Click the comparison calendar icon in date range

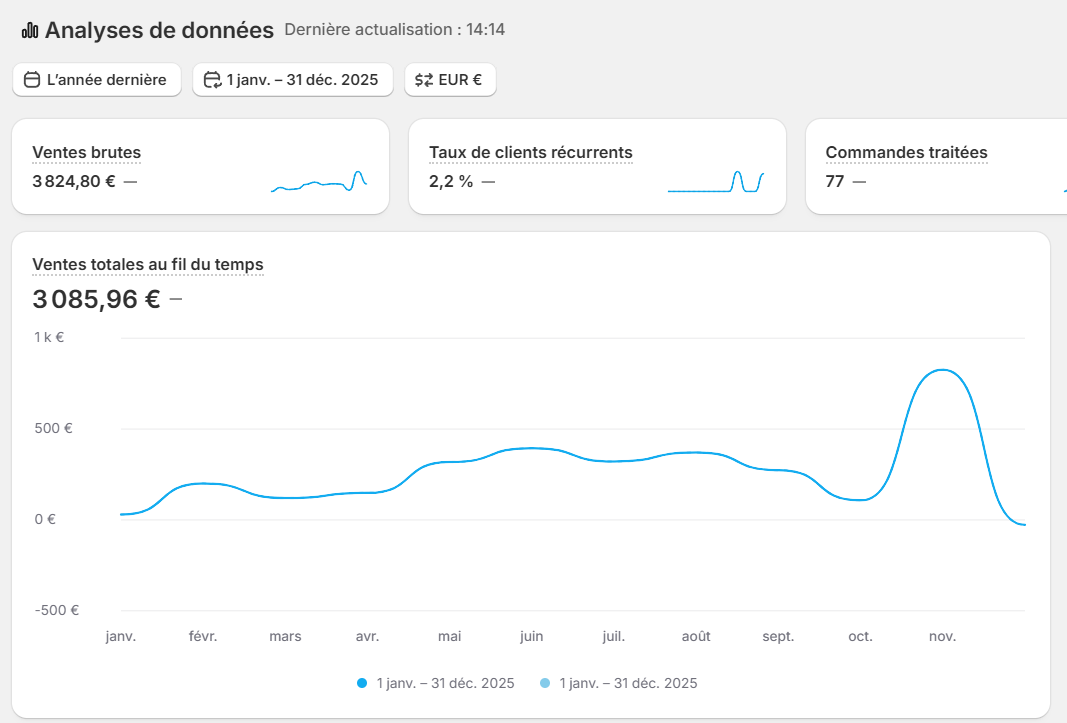(212, 80)
